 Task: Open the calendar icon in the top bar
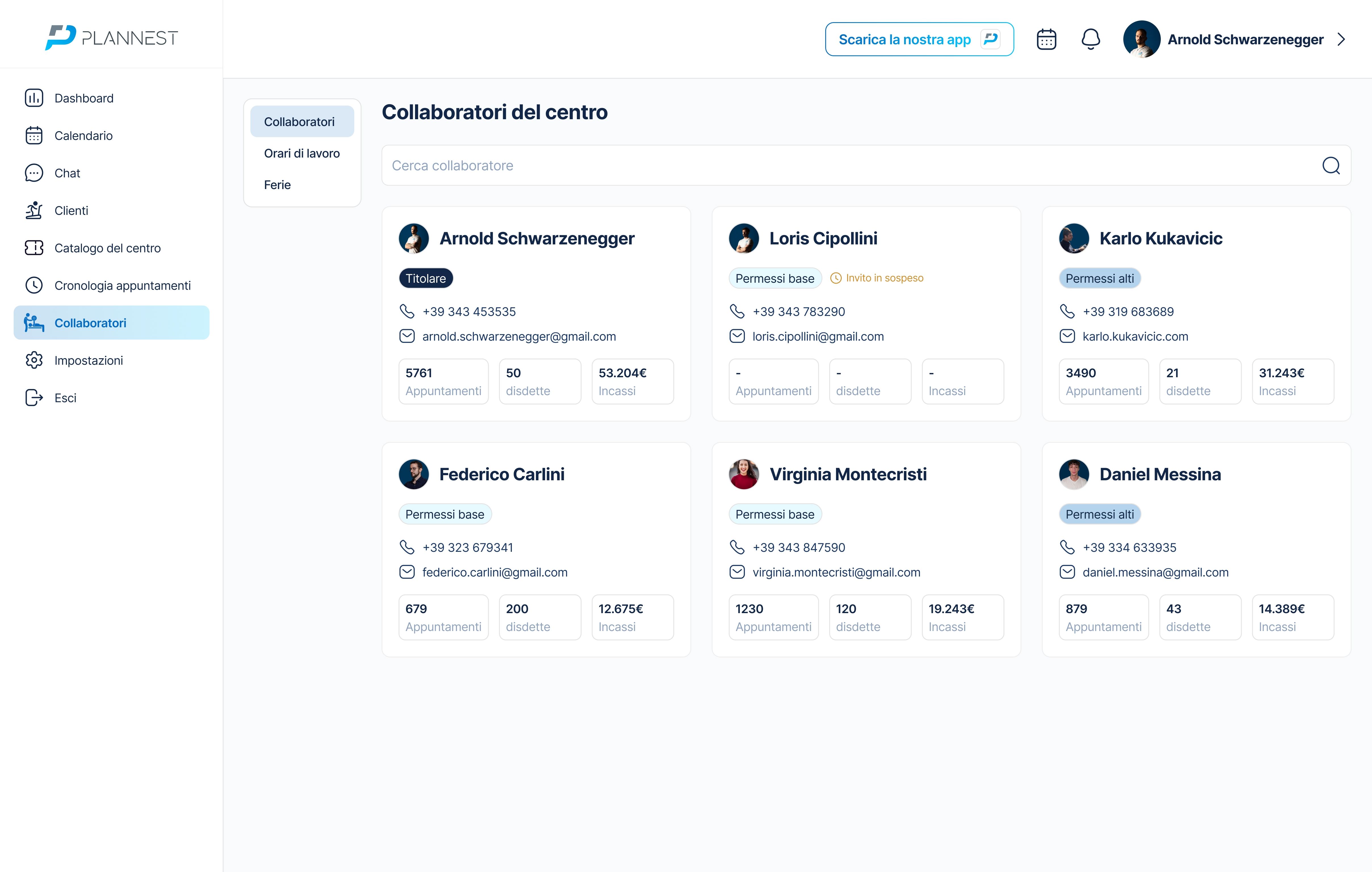point(1046,39)
